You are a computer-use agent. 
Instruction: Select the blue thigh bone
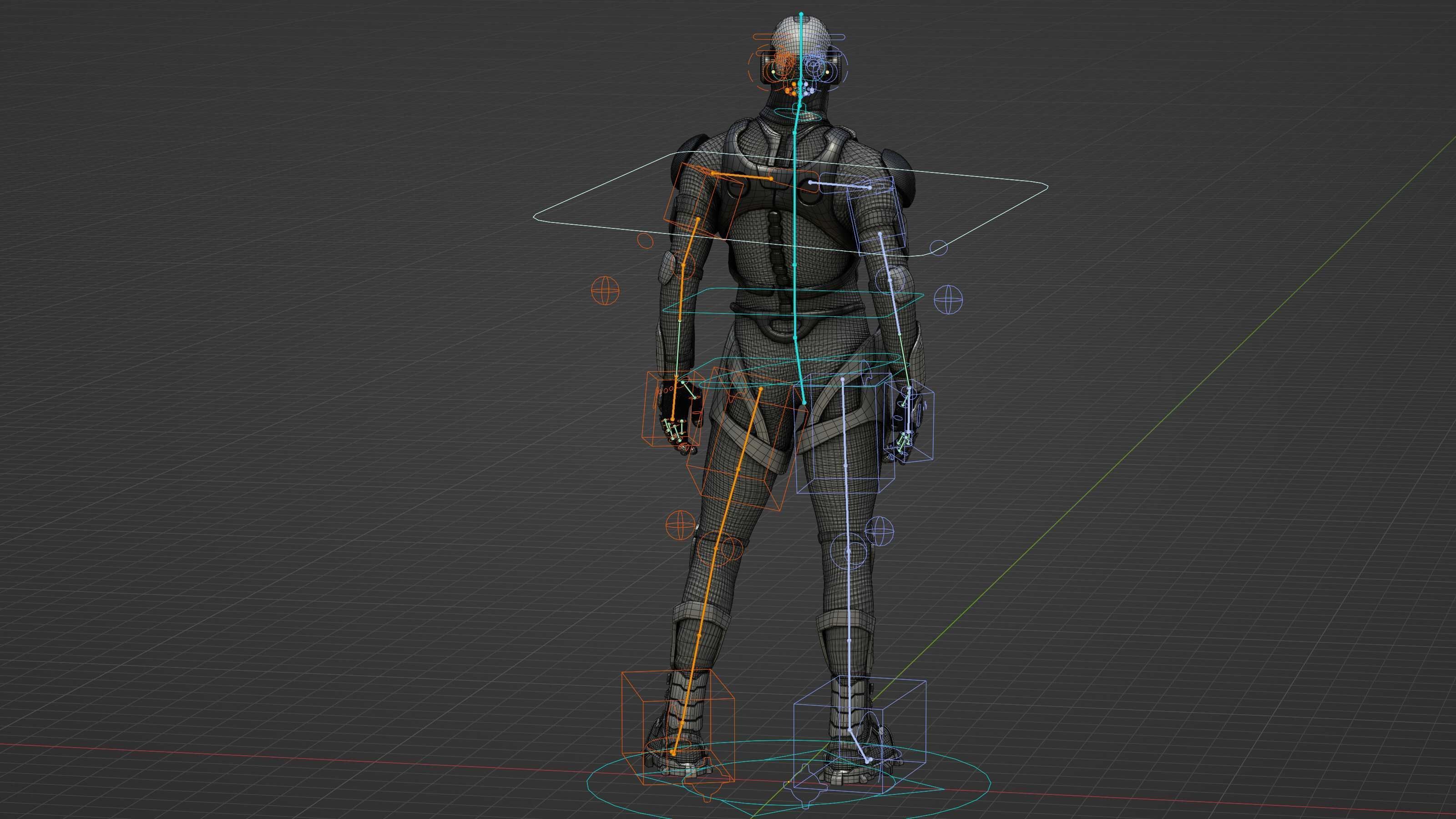844,466
